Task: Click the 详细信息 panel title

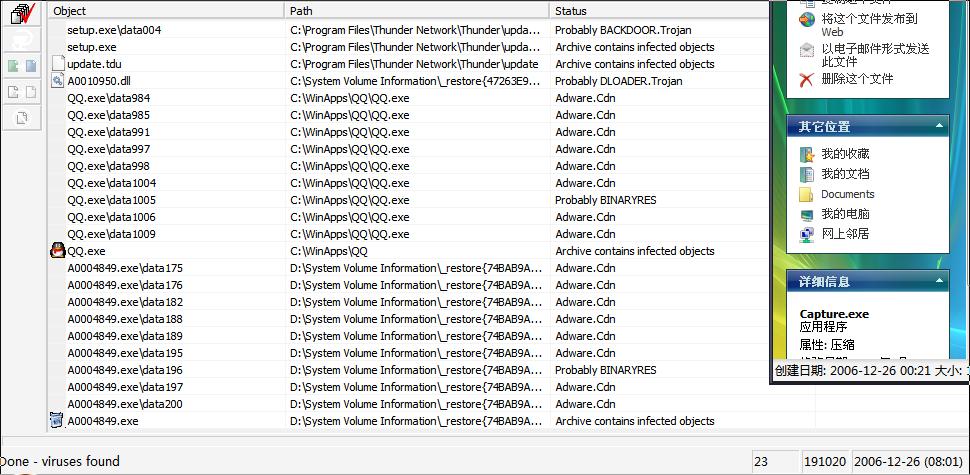Action: 824,281
